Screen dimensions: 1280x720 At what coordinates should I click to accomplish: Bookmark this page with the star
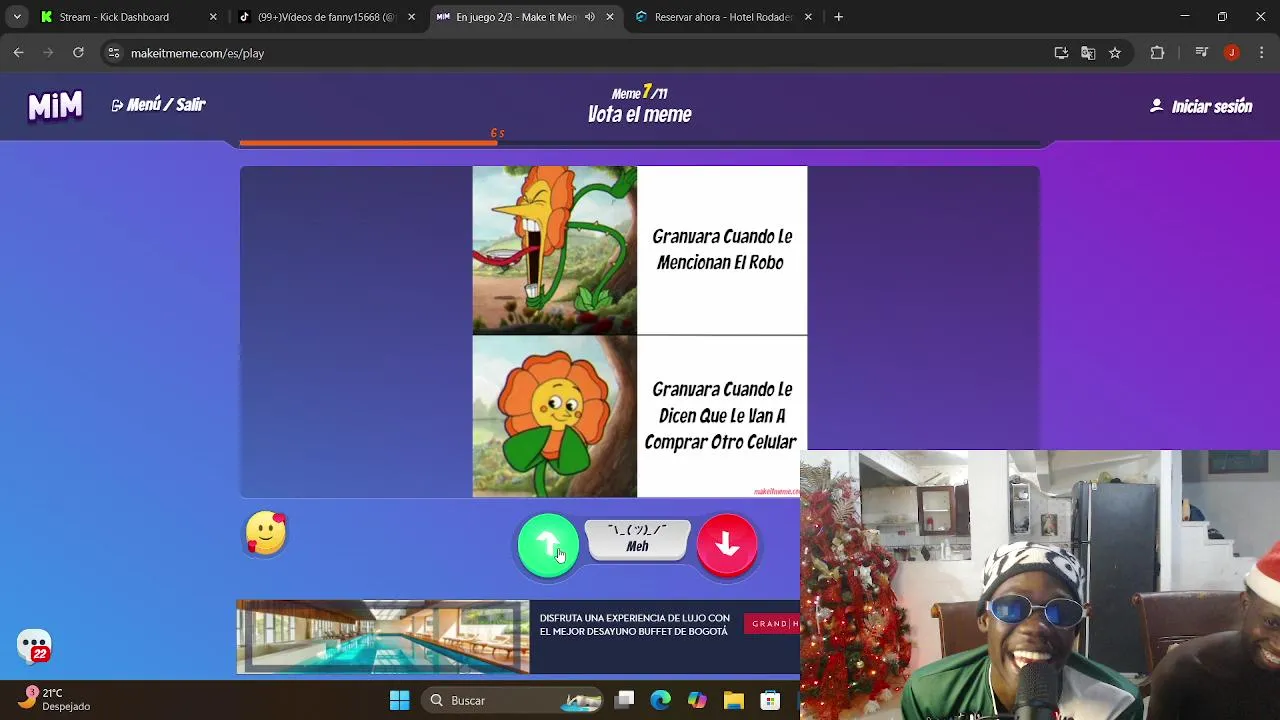[1115, 53]
